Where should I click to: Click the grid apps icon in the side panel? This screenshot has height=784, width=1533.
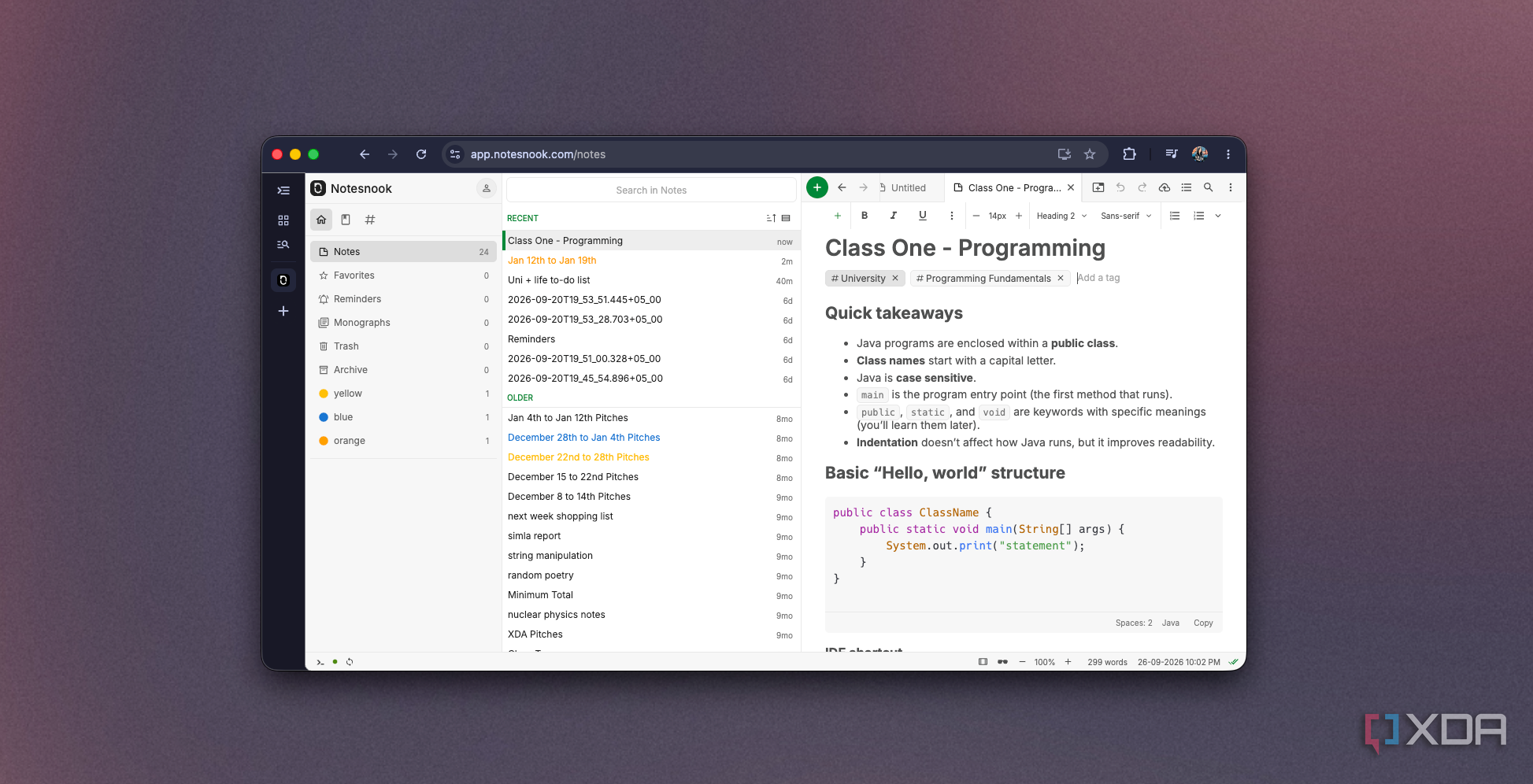click(283, 220)
